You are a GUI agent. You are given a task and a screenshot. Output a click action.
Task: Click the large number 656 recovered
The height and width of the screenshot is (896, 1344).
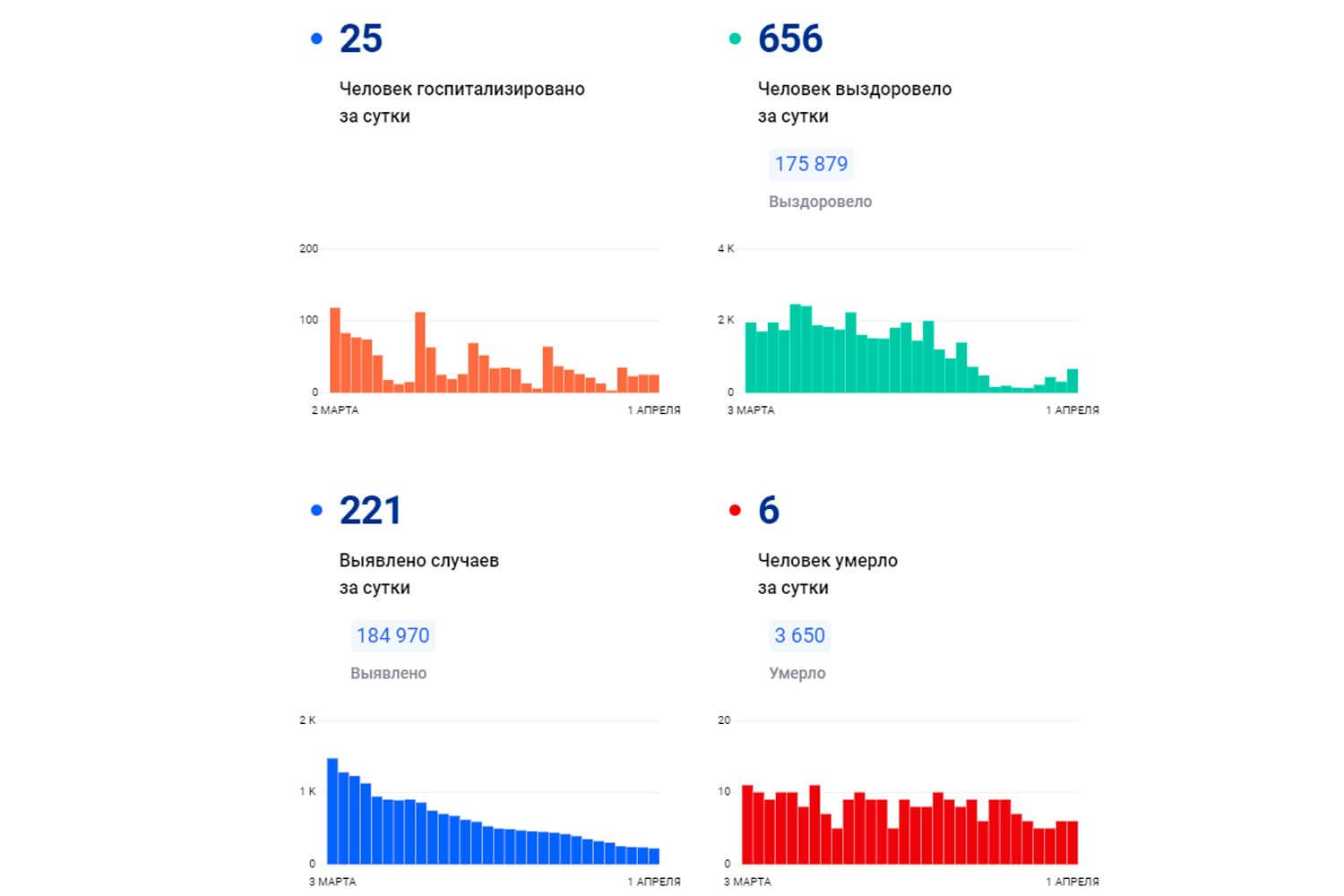(790, 39)
